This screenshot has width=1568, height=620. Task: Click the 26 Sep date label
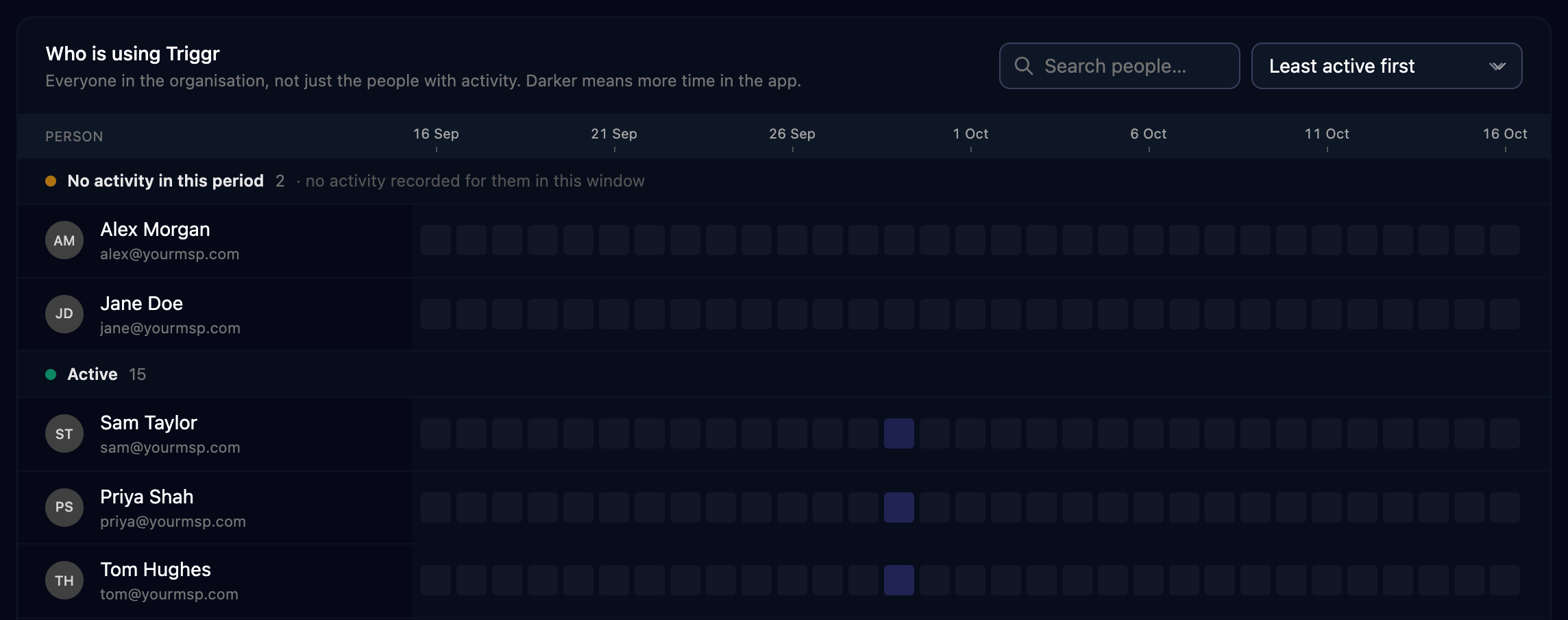(792, 134)
